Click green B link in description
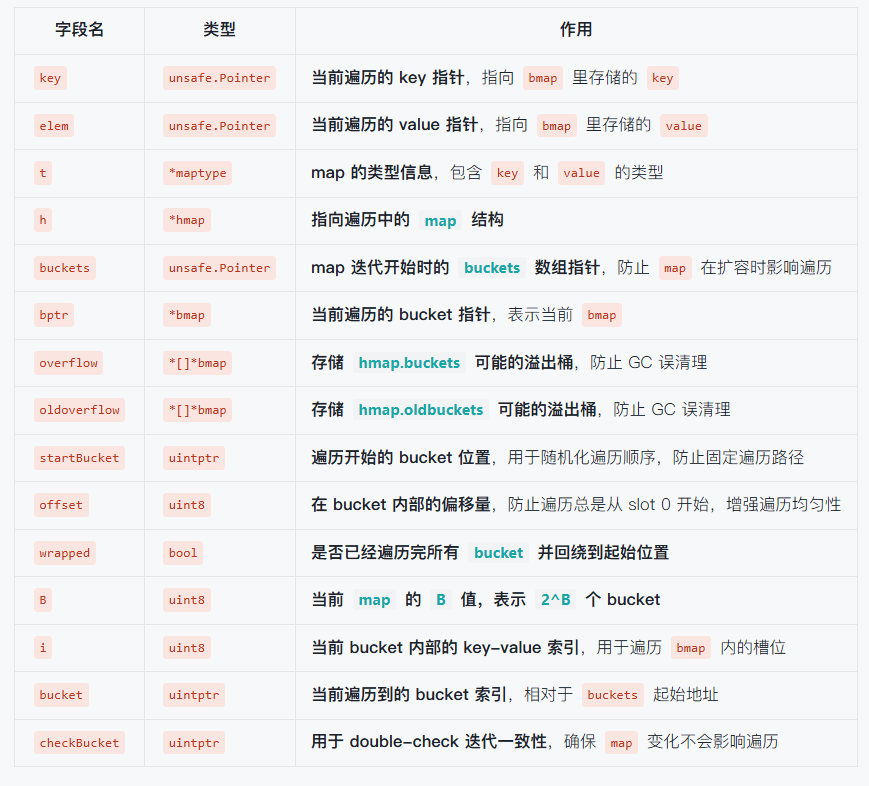The height and width of the screenshot is (786, 869). pos(441,600)
